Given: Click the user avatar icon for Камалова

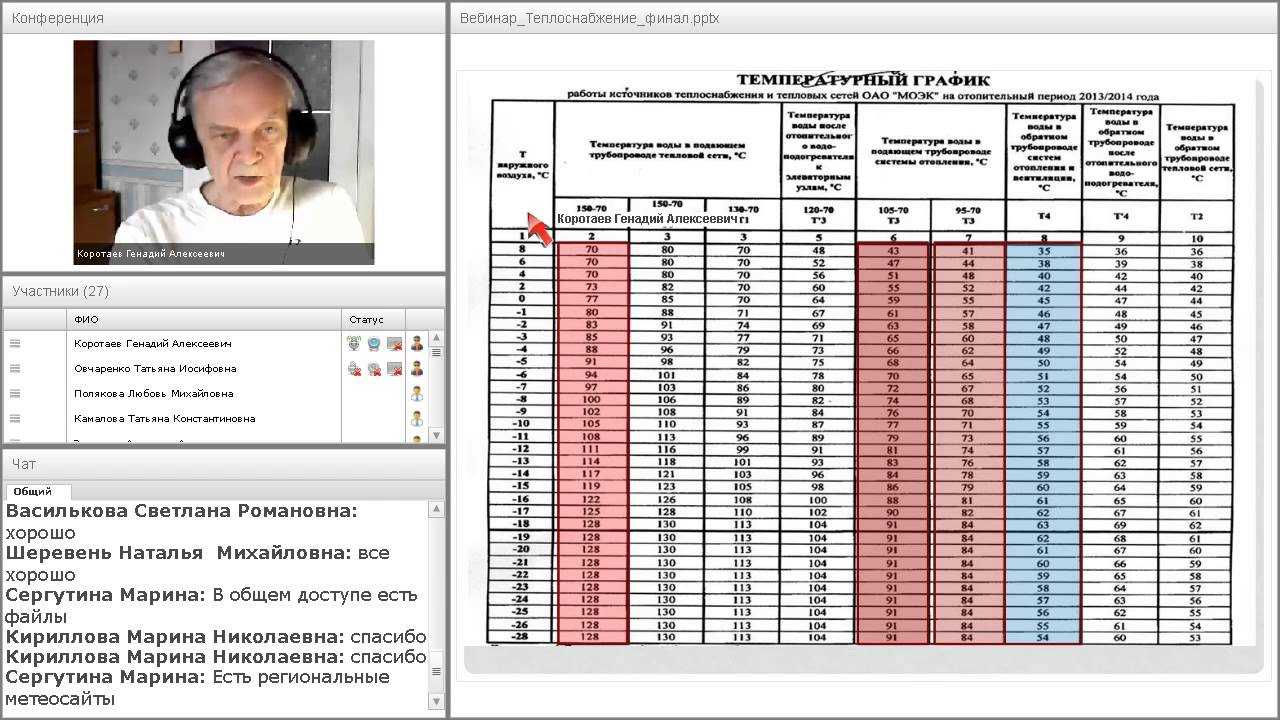Looking at the screenshot, I should pyautogui.click(x=417, y=419).
